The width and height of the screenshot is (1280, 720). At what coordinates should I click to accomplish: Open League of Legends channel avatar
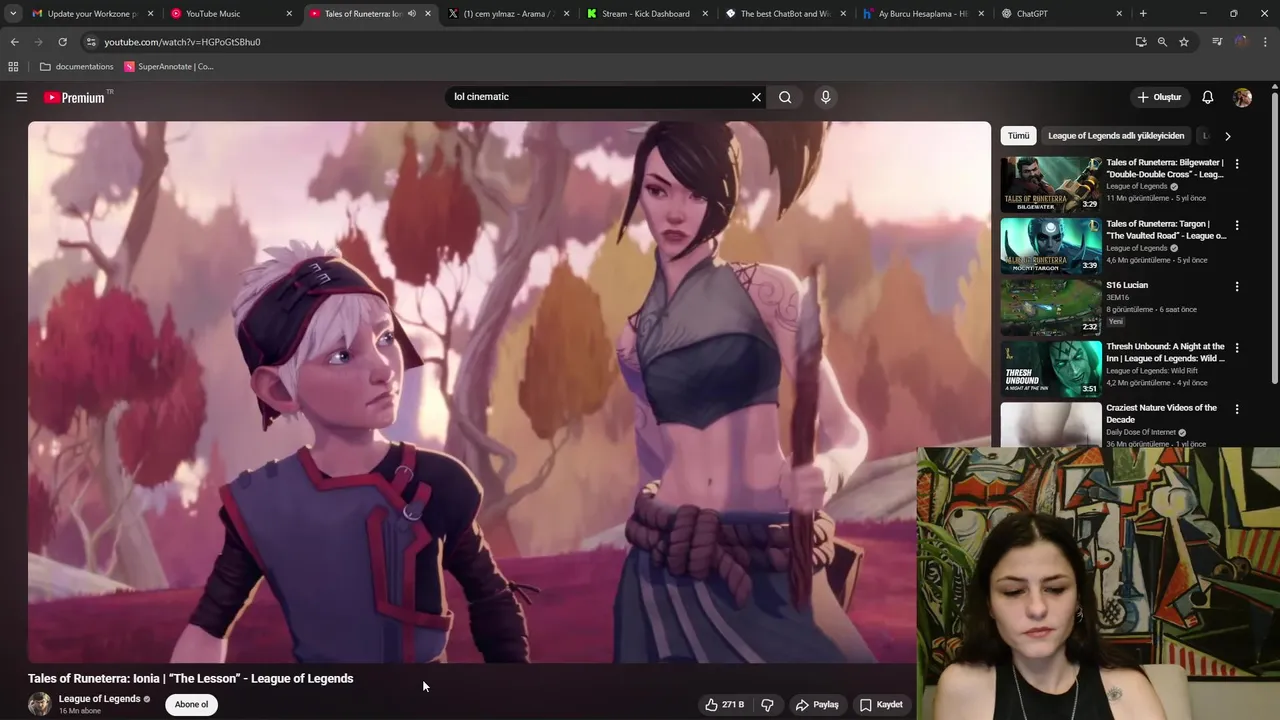[x=40, y=704]
